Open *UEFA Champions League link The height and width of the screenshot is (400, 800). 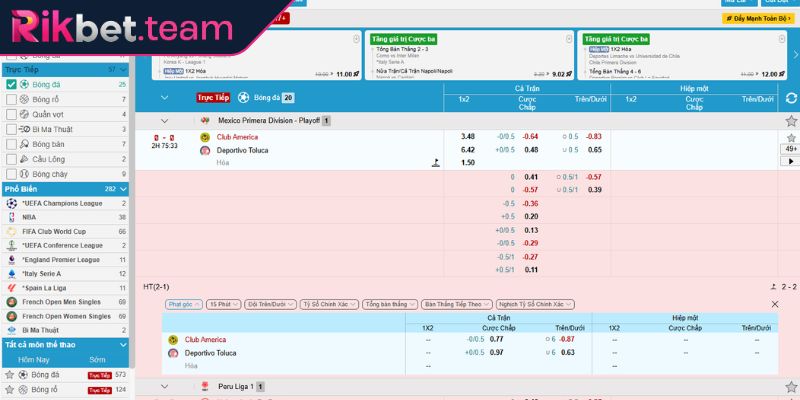click(62, 203)
